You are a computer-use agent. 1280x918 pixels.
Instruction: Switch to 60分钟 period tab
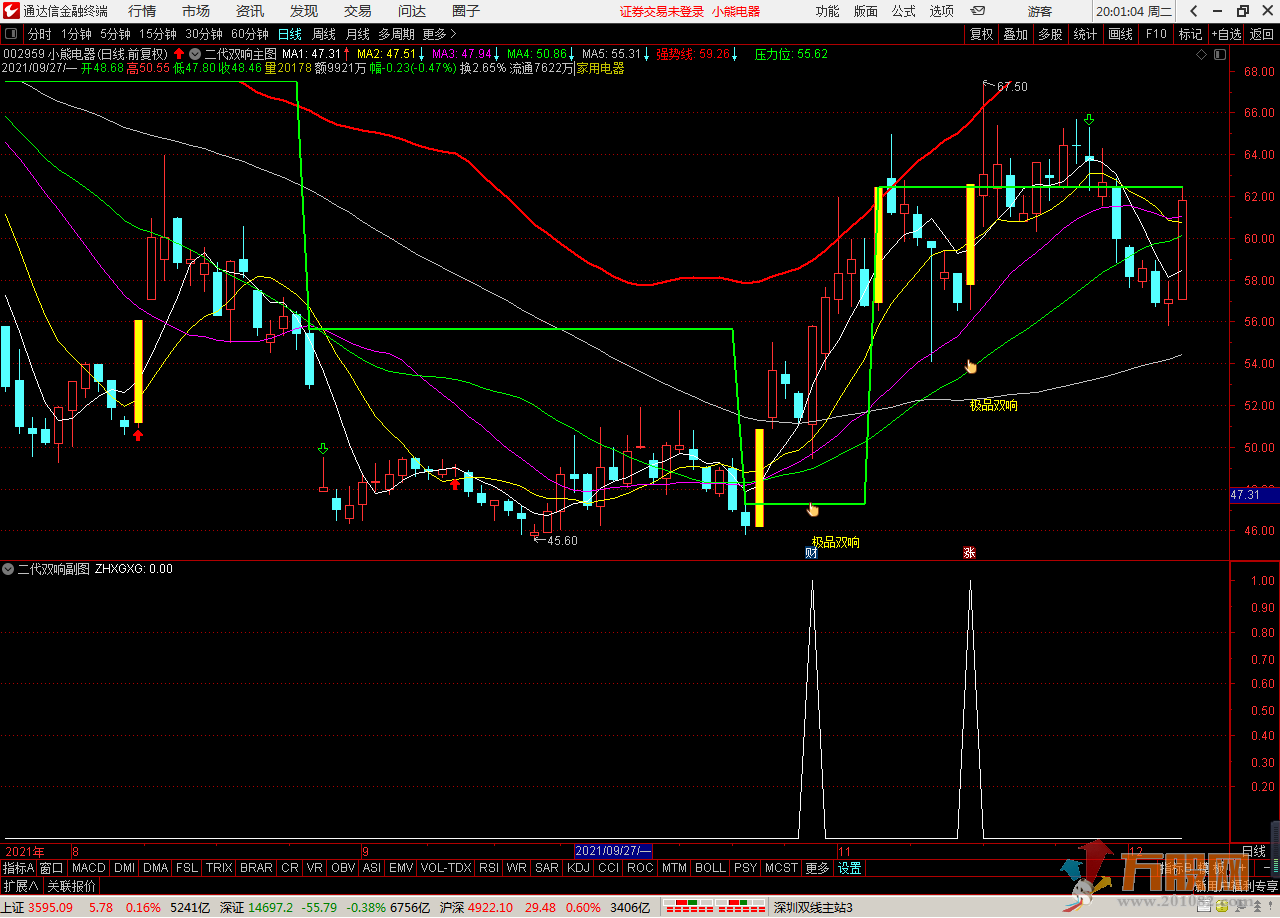250,34
